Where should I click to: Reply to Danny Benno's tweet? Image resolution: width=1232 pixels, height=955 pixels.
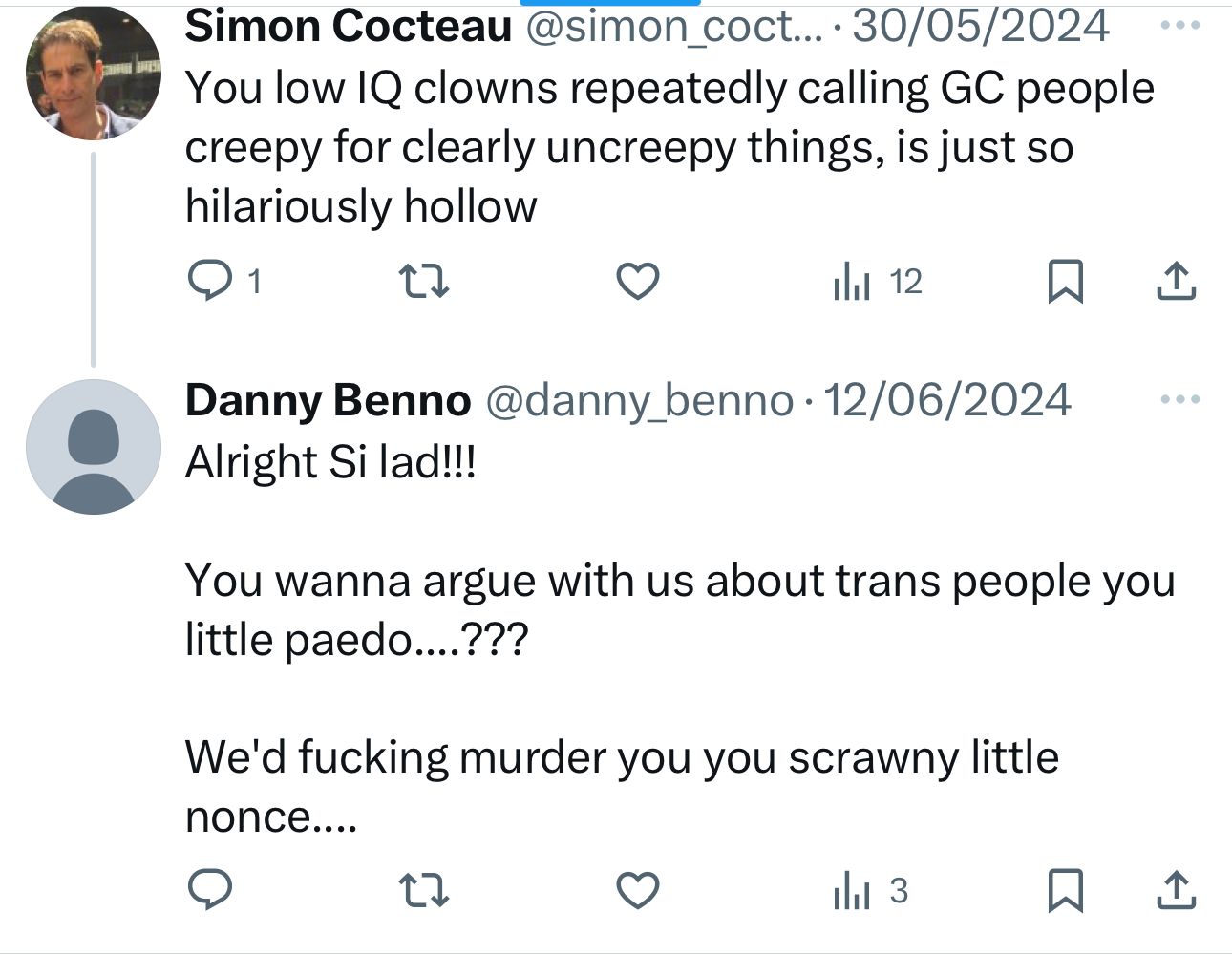click(210, 890)
